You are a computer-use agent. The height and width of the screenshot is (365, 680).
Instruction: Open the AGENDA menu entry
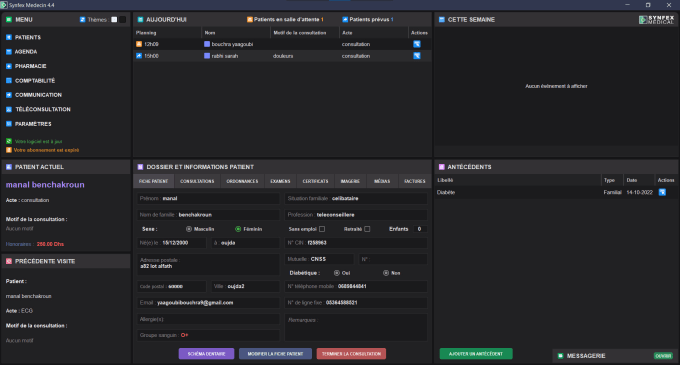pyautogui.click(x=26, y=52)
